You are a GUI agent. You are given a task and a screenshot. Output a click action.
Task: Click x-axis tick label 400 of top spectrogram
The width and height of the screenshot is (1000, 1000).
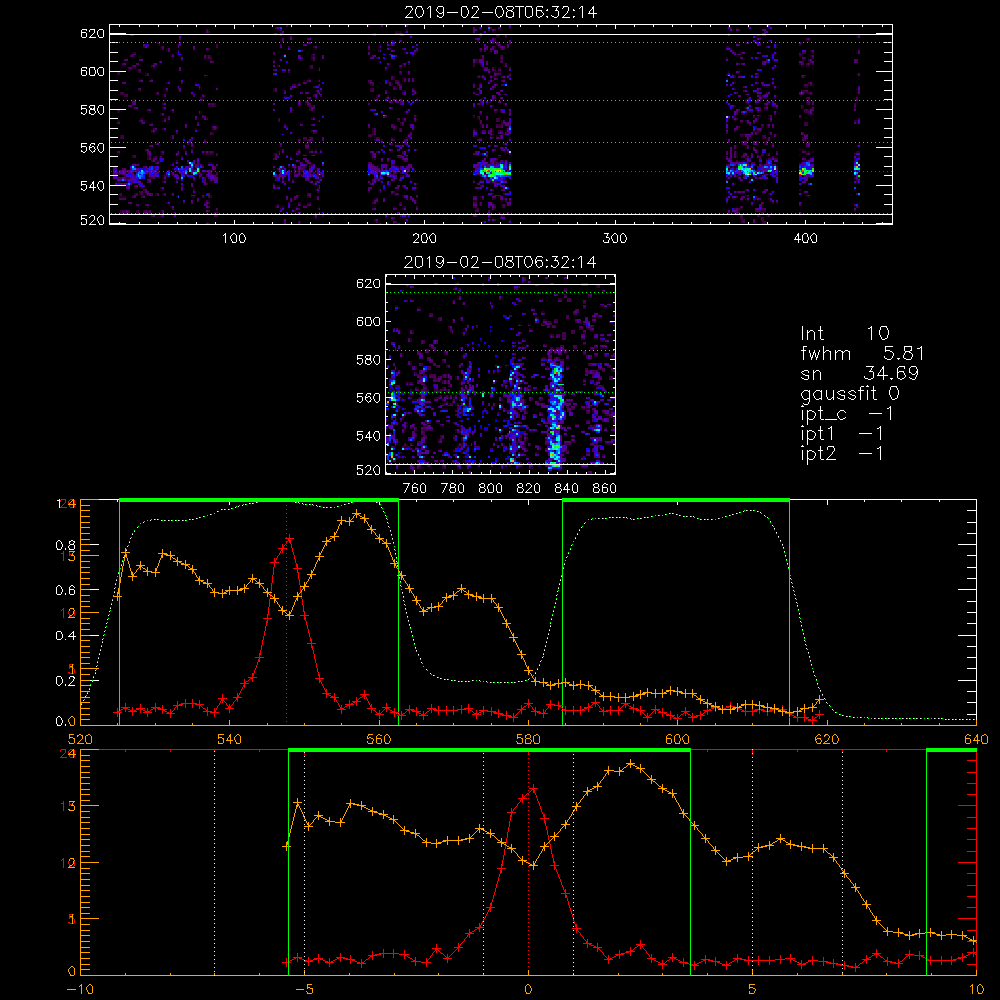[x=805, y=239]
